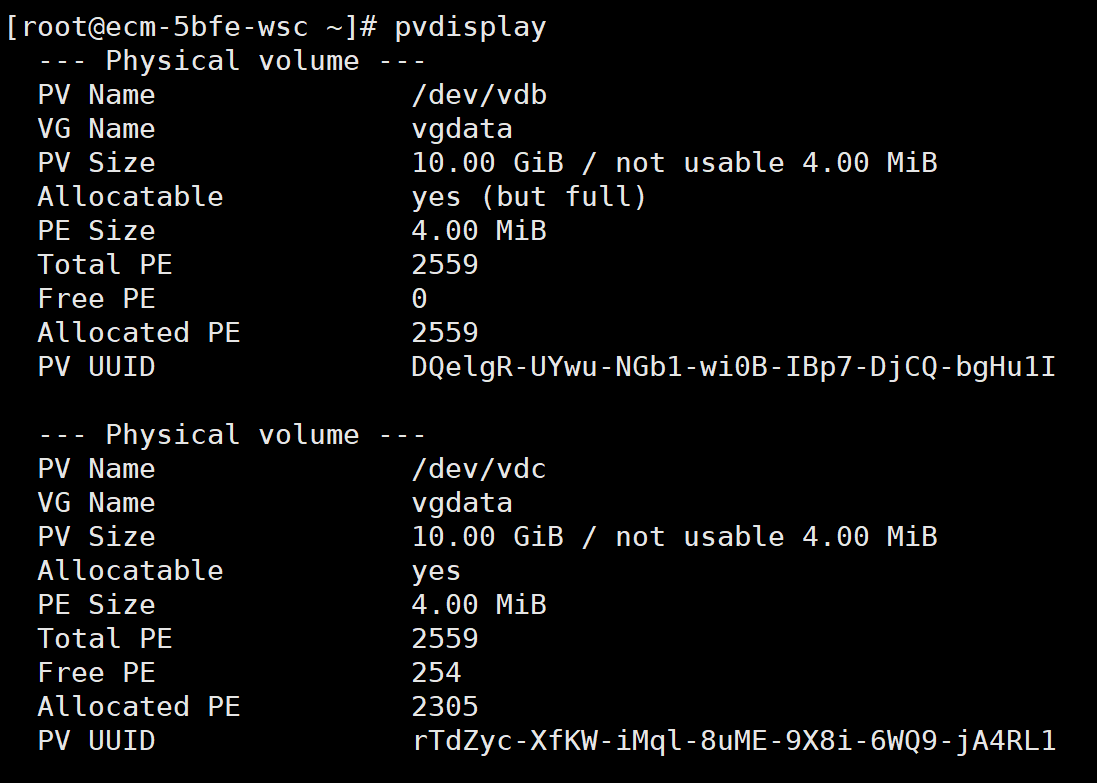Click the second Physical volume header
Viewport: 1097px width, 783px height.
(231, 435)
